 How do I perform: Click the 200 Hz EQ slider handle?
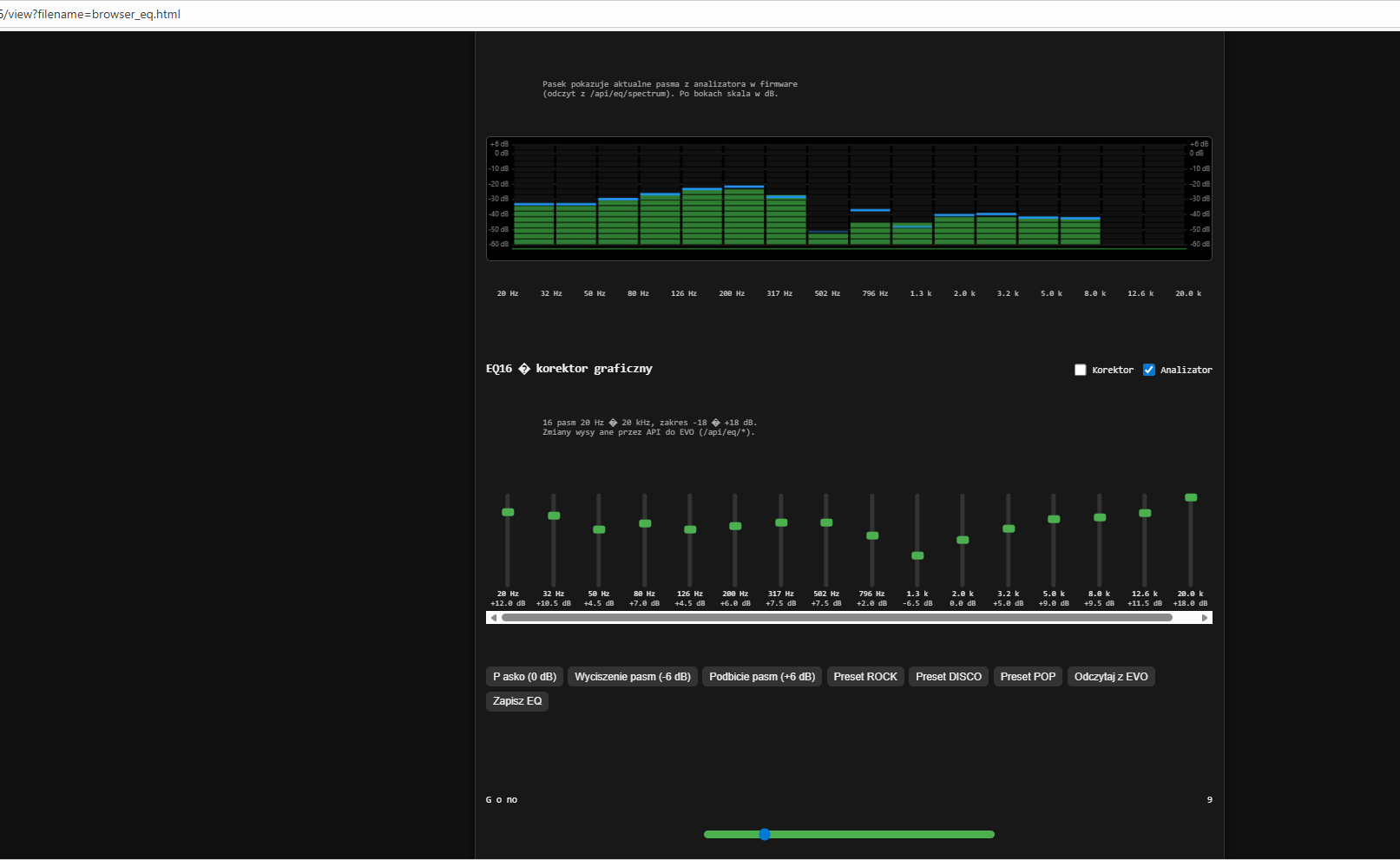click(x=735, y=526)
